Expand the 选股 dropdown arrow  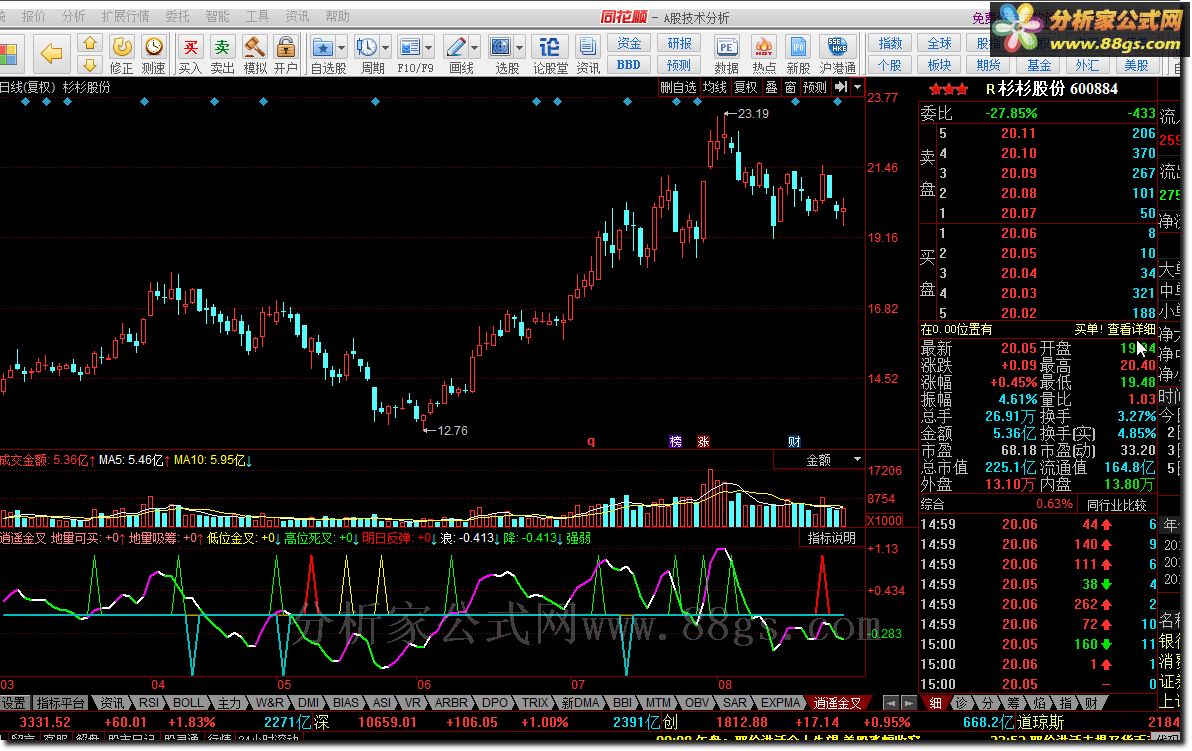tap(519, 48)
